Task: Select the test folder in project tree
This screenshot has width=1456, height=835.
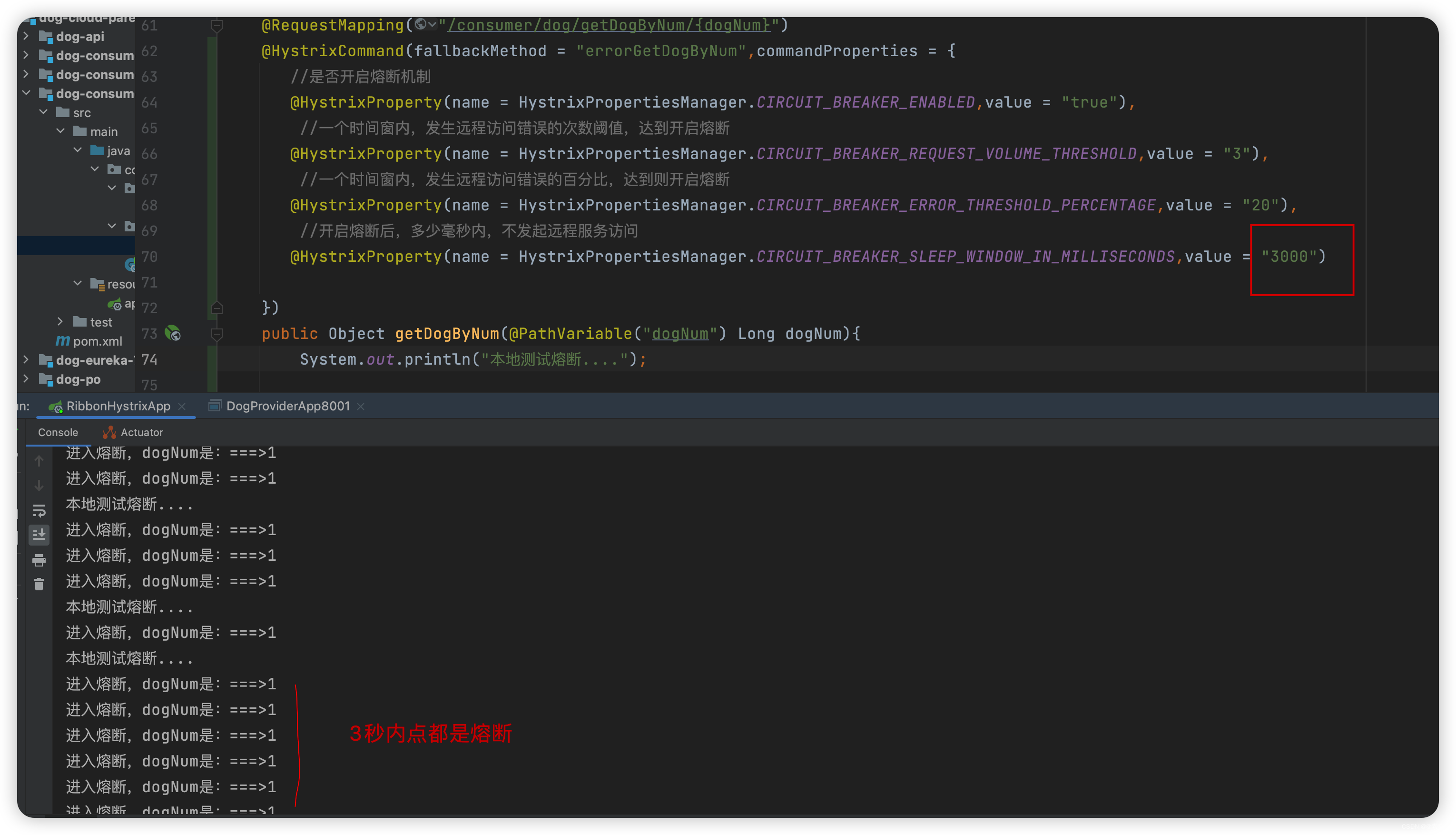Action: [x=93, y=322]
